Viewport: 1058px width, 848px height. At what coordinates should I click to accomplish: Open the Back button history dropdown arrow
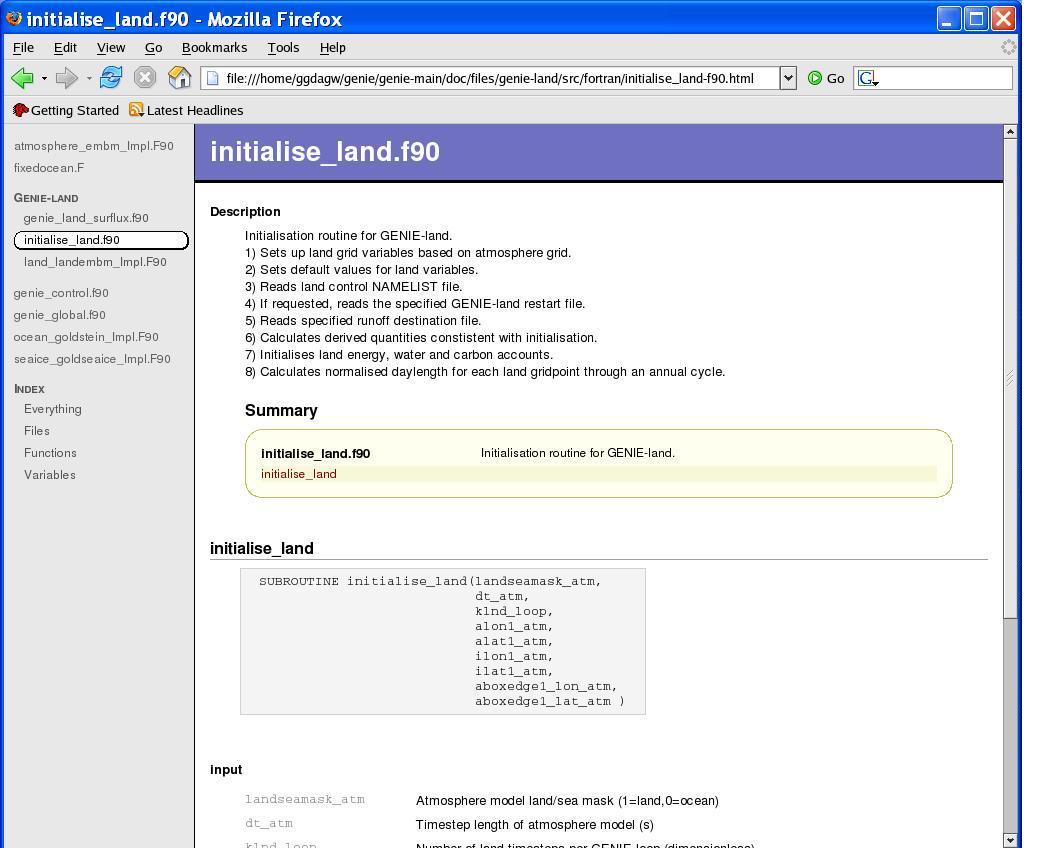click(x=44, y=78)
